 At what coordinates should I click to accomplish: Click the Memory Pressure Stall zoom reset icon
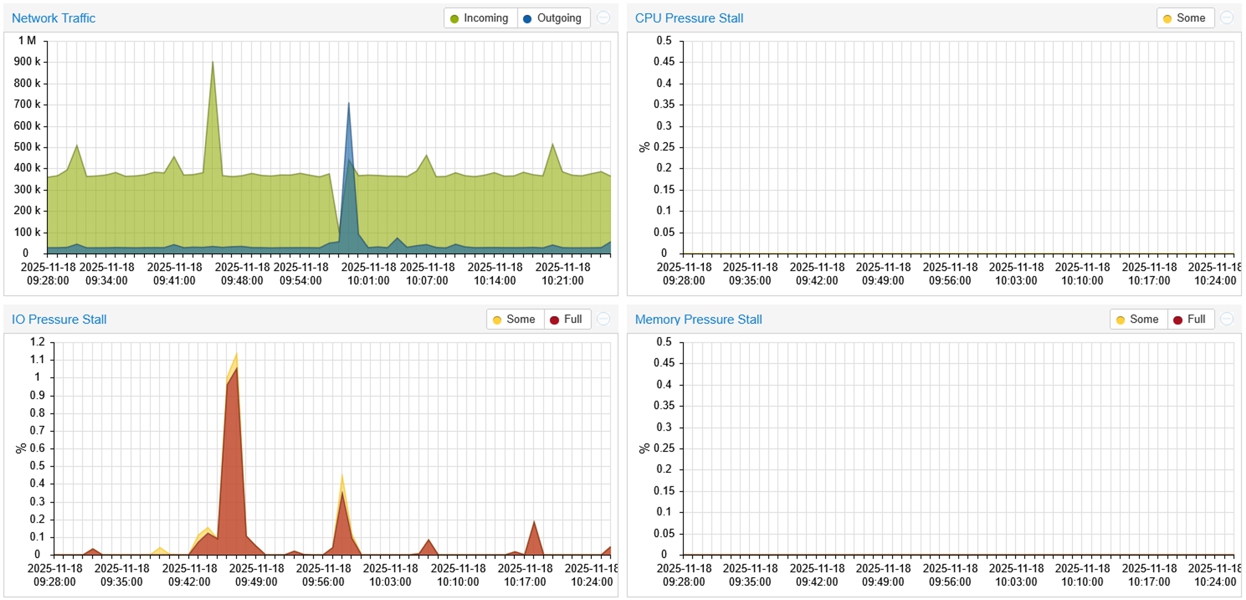[x=1226, y=319]
